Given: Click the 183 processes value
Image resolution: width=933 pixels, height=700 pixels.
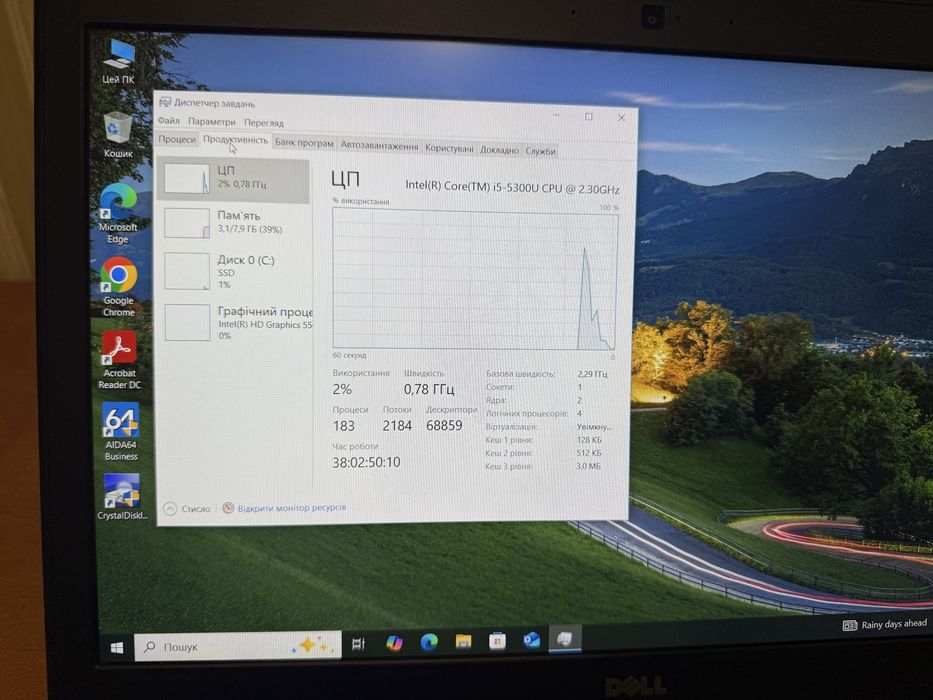Looking at the screenshot, I should point(343,426).
